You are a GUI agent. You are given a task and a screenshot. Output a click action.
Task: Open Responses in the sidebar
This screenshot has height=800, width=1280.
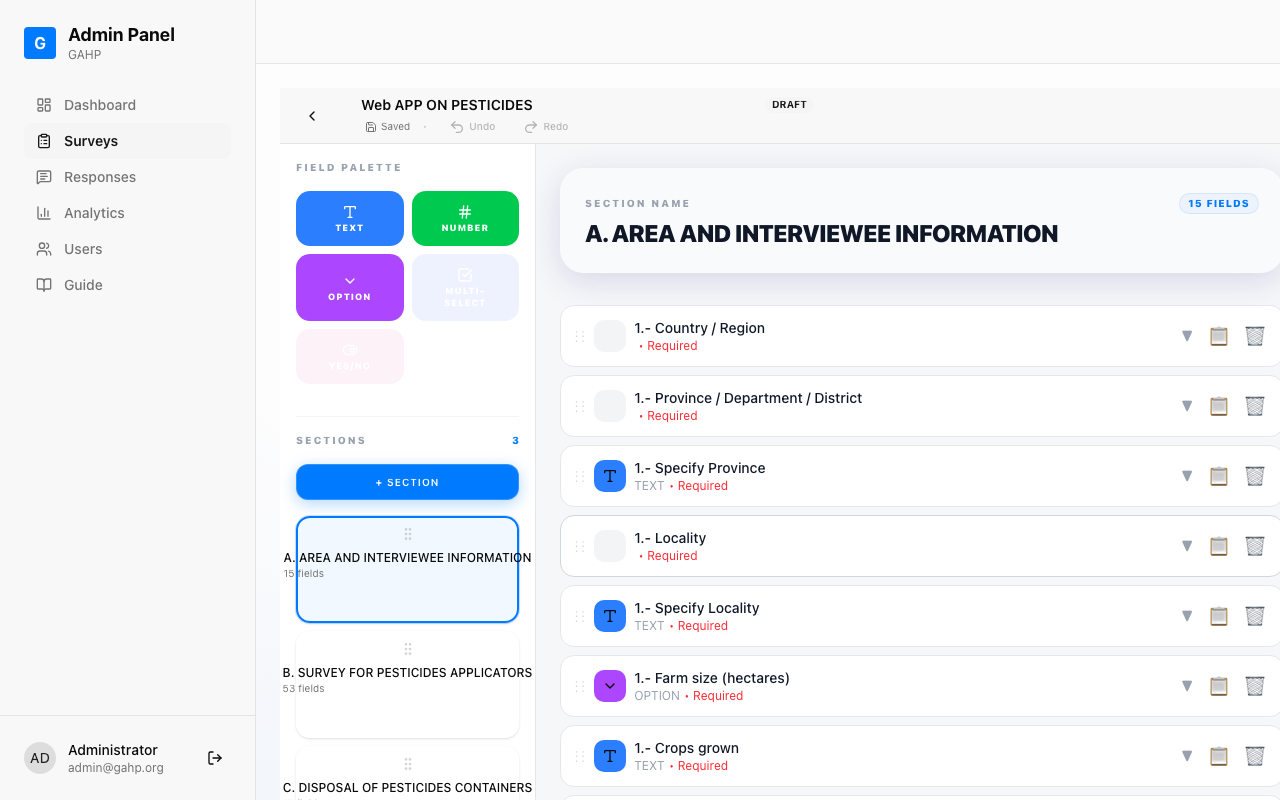click(x=99, y=177)
